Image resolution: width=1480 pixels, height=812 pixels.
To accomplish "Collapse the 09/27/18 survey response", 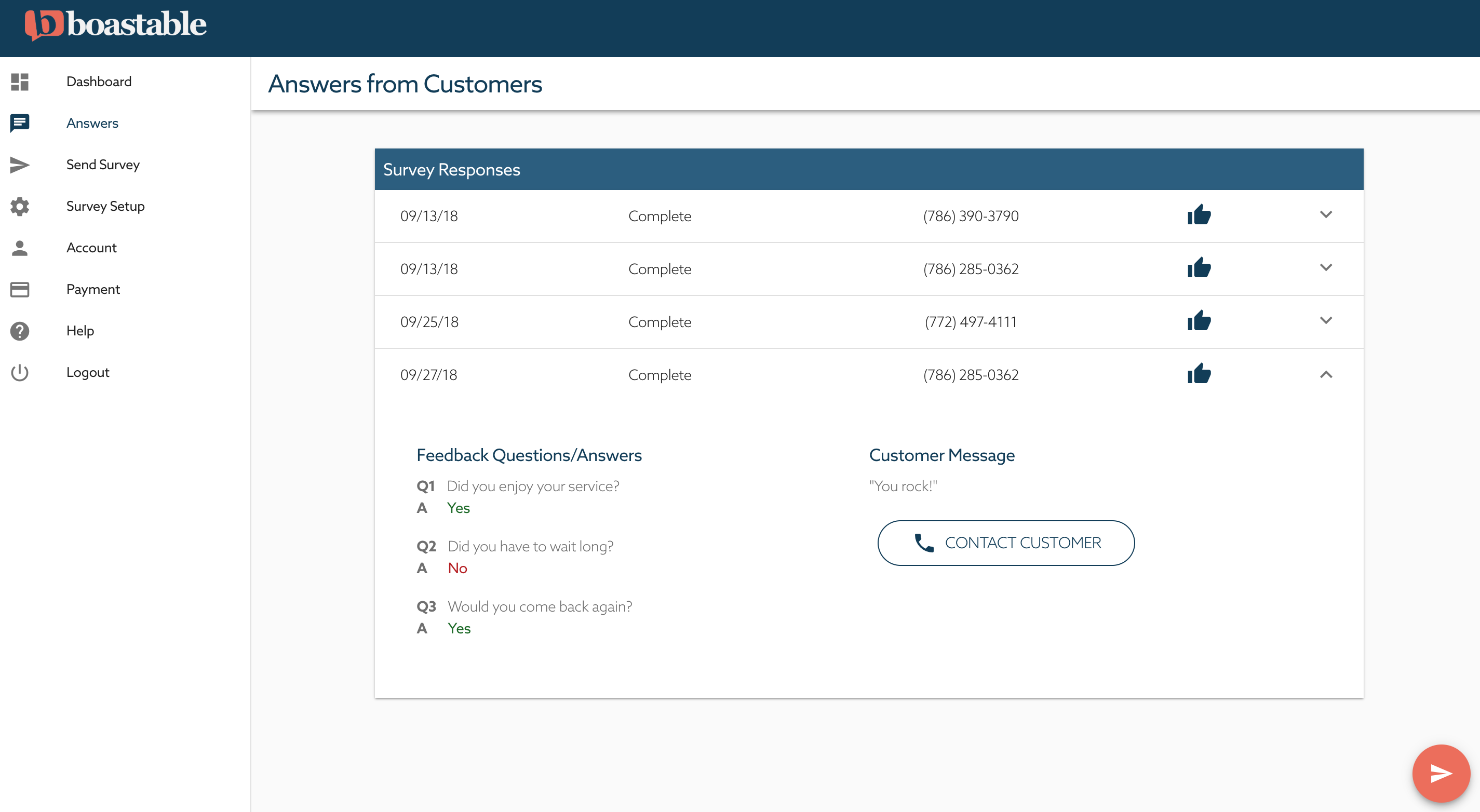I will coord(1325,374).
